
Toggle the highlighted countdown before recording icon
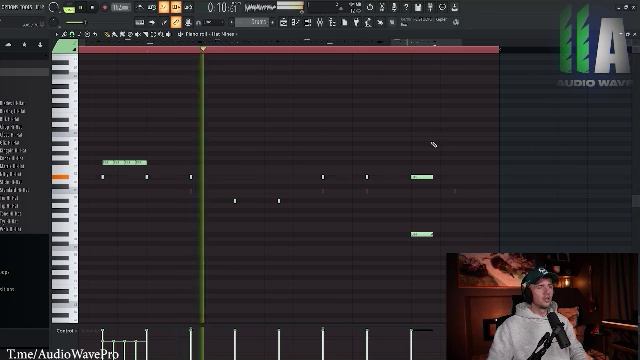tap(164, 7)
